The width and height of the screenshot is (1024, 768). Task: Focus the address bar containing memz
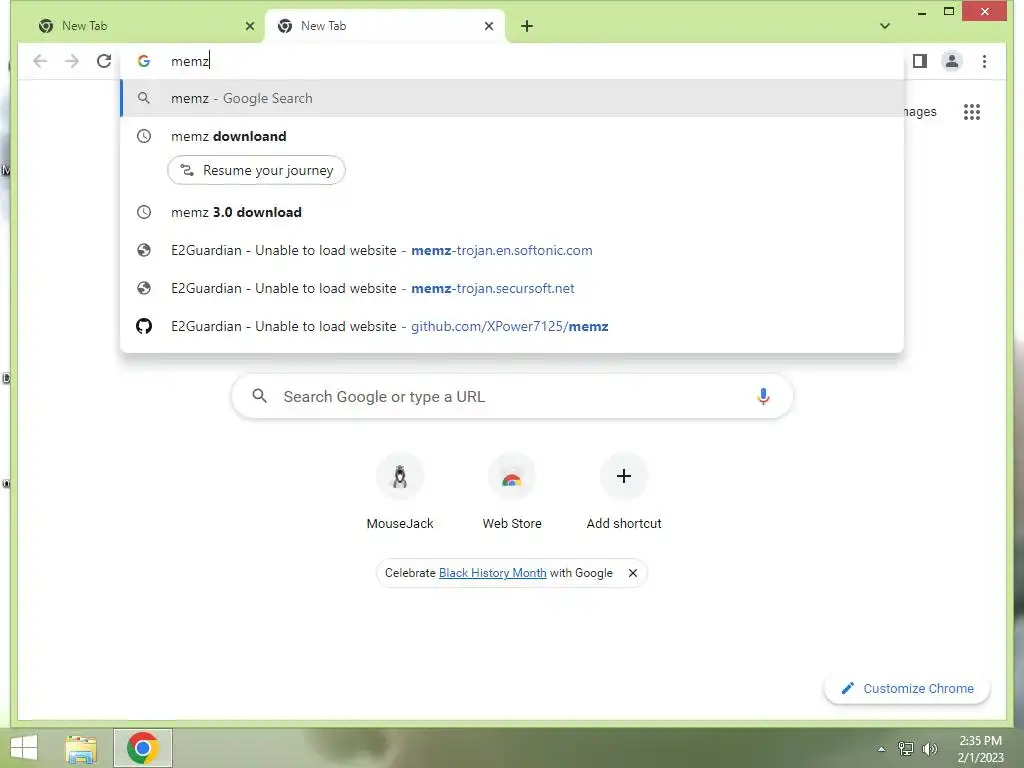(513, 61)
